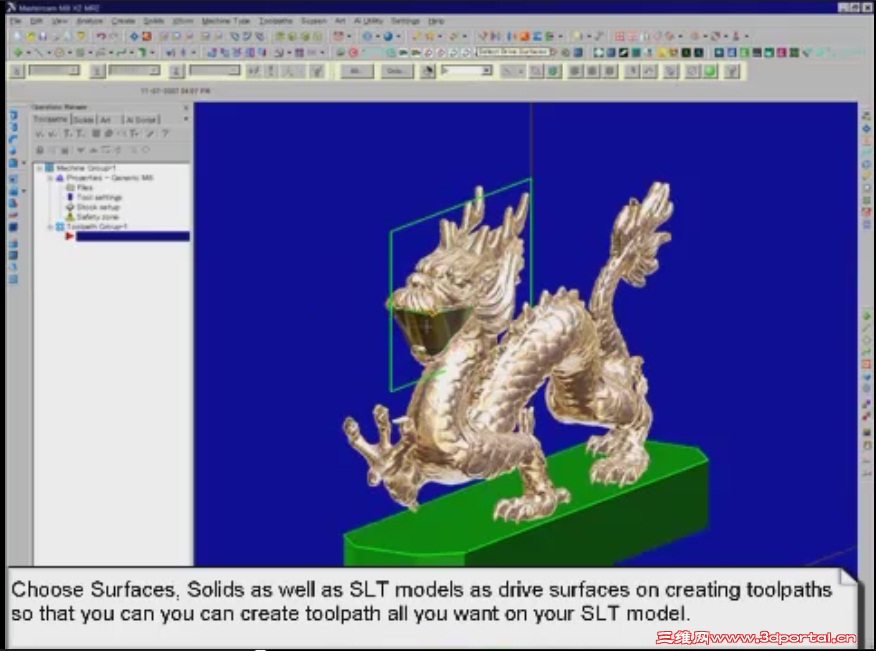Click the Select Drive Surfaces prompt box

tap(513, 51)
